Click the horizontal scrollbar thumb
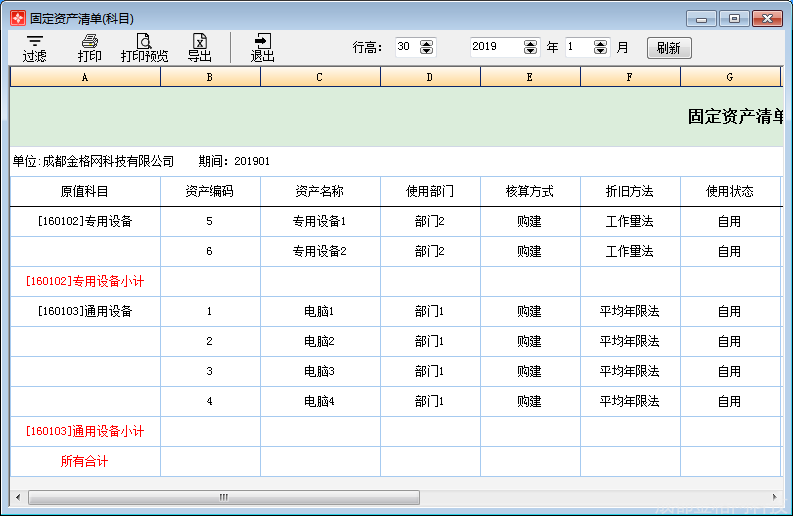This screenshot has width=793, height=516. 224,497
